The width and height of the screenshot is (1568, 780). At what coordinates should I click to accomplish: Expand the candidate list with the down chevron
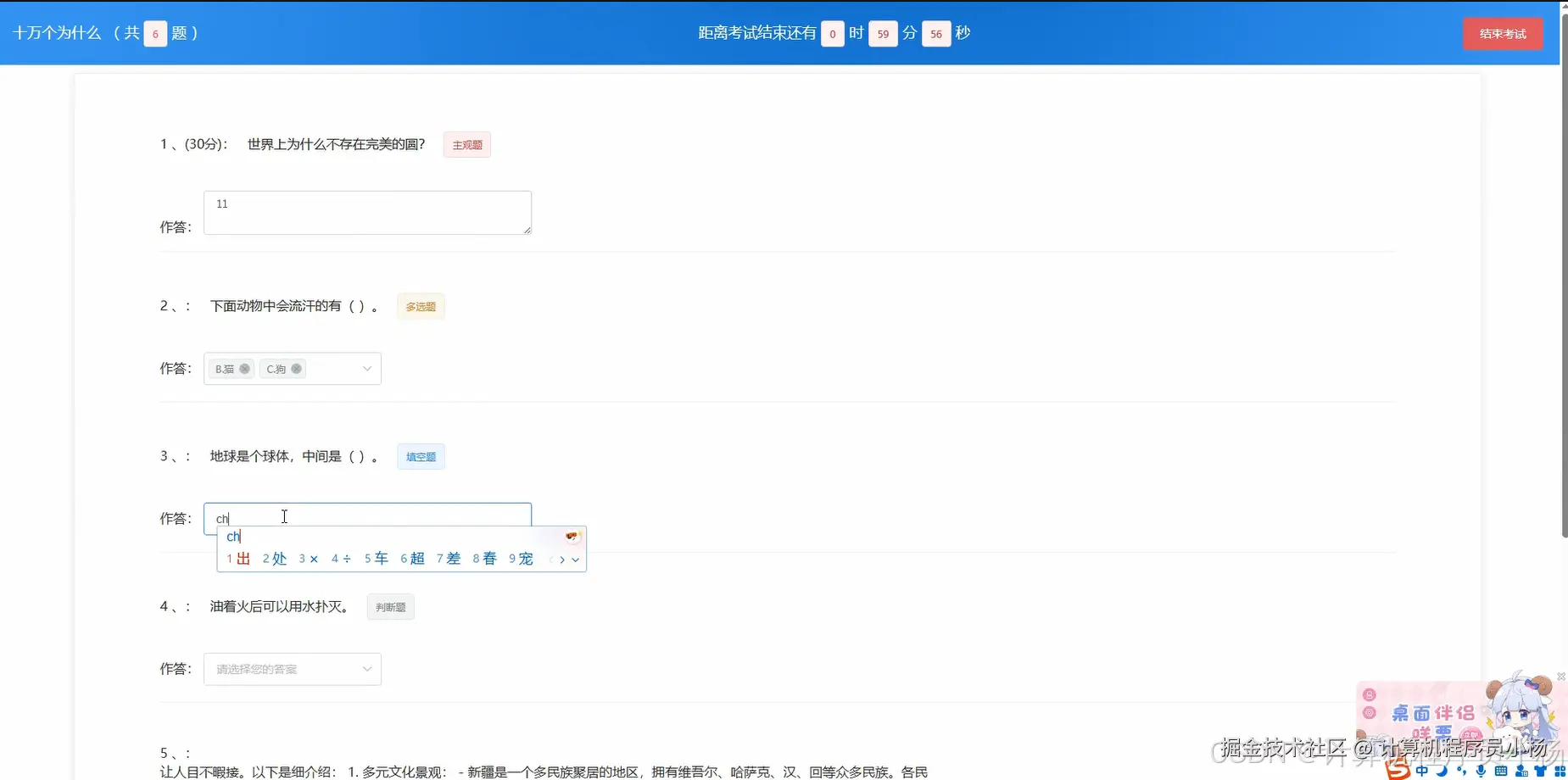tap(576, 560)
